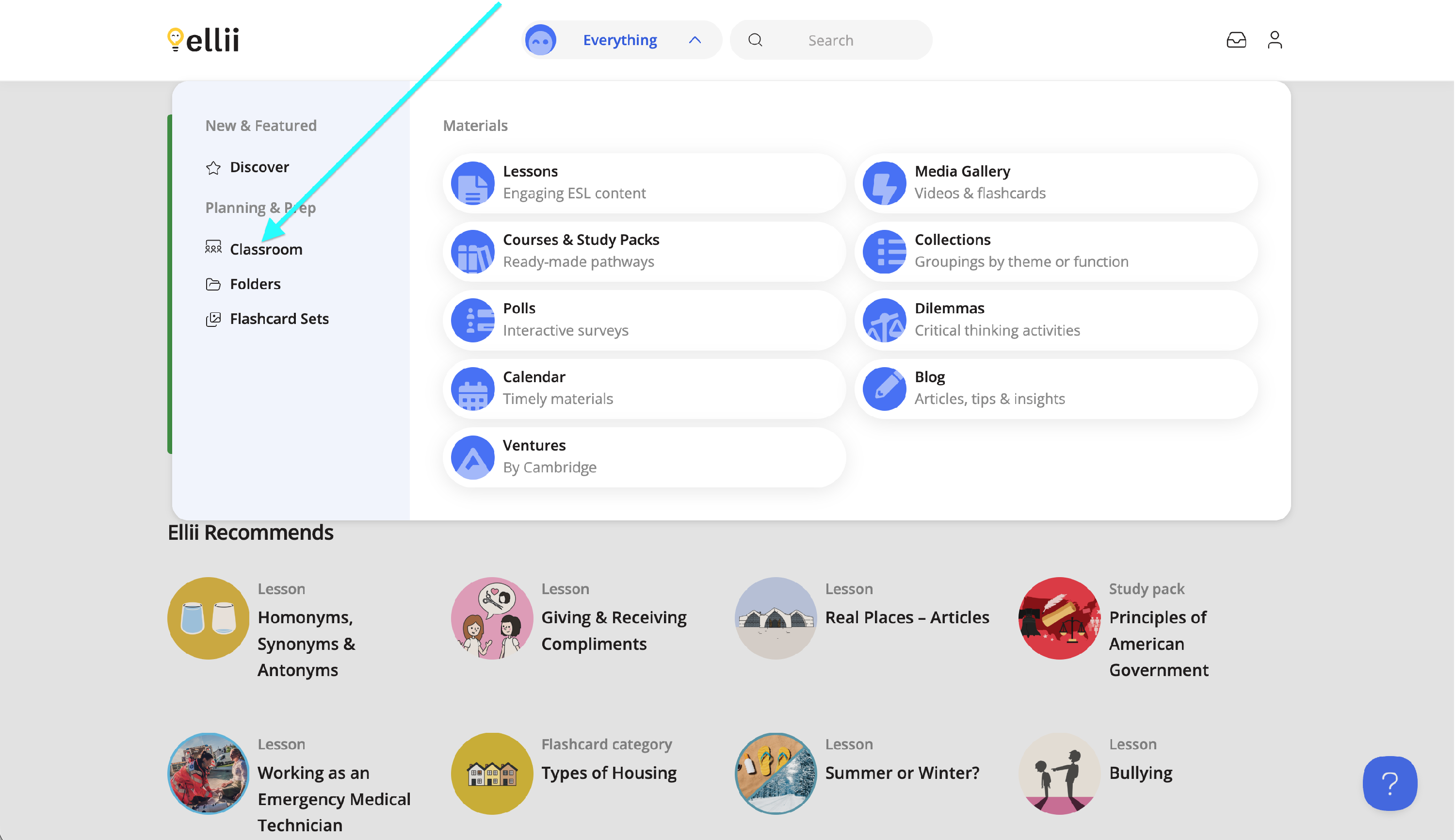This screenshot has width=1455, height=840.
Task: Click the Lessons document icon
Action: [472, 183]
